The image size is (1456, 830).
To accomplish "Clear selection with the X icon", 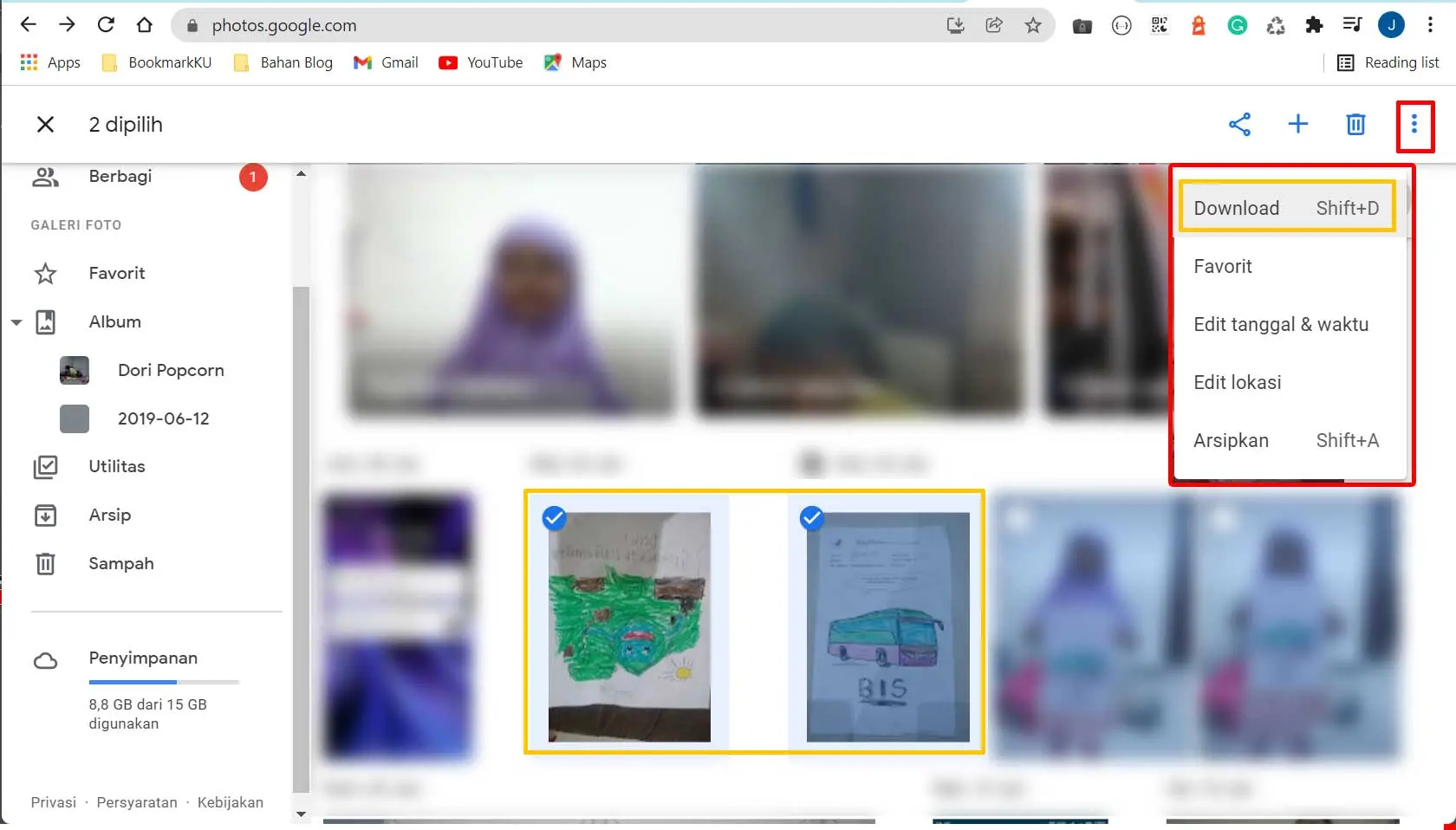I will tap(46, 125).
